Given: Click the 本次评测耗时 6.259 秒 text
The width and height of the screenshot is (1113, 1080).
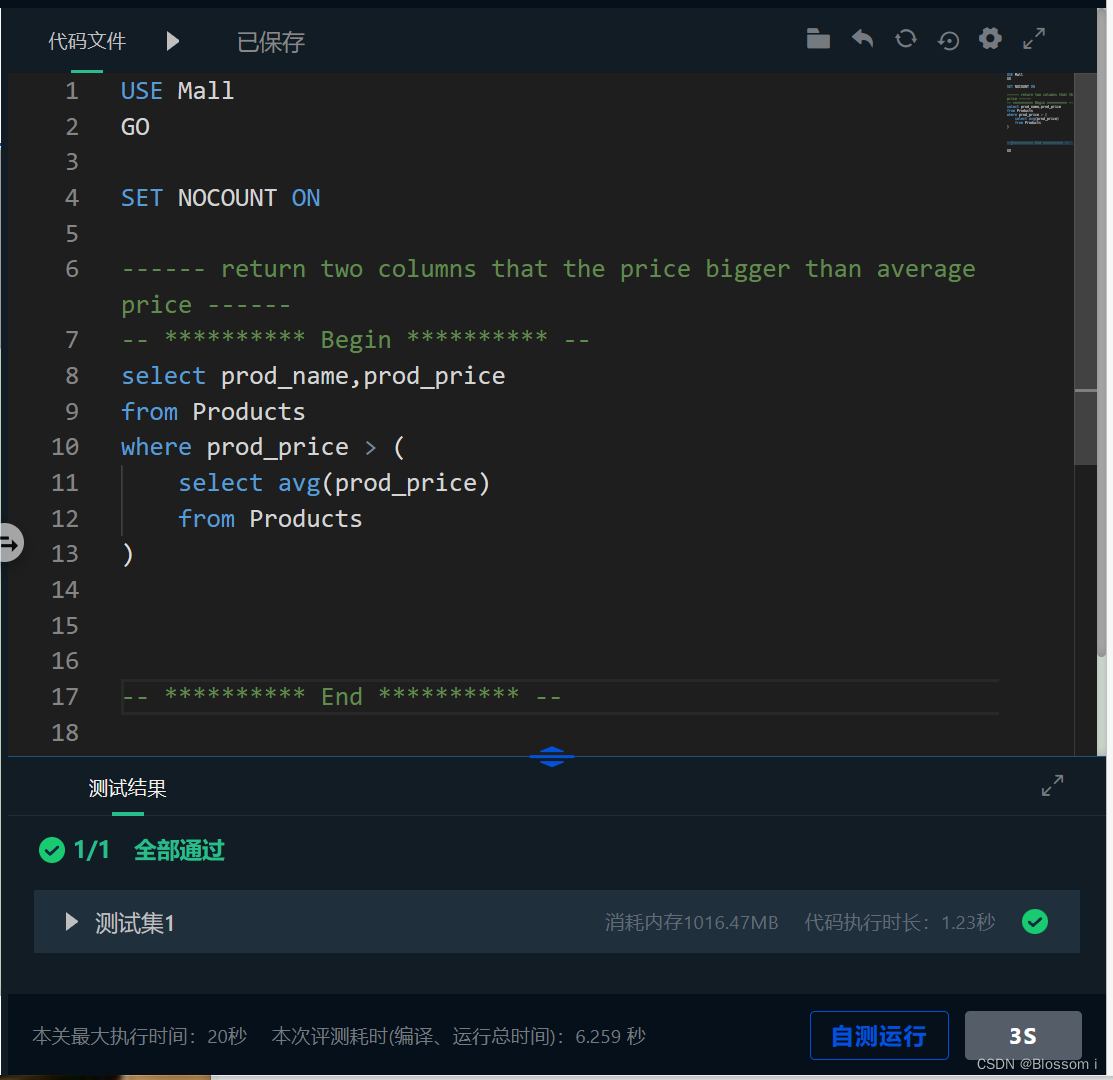Looking at the screenshot, I should coord(459,1036).
